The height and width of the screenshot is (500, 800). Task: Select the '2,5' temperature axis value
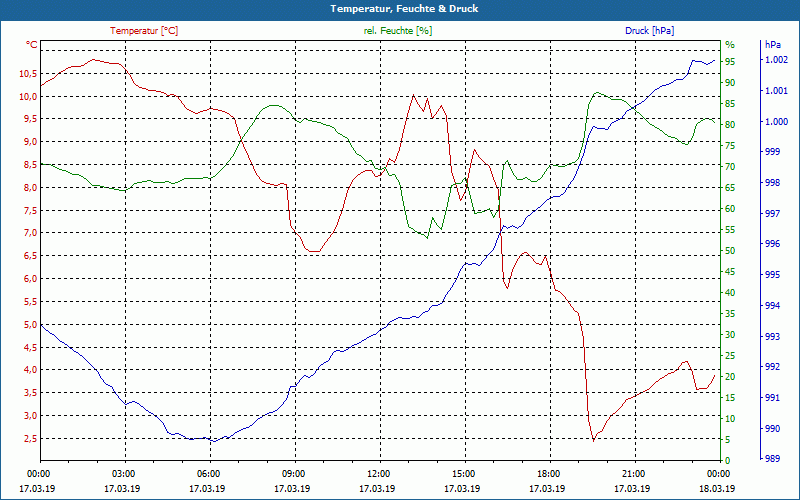pyautogui.click(x=30, y=439)
